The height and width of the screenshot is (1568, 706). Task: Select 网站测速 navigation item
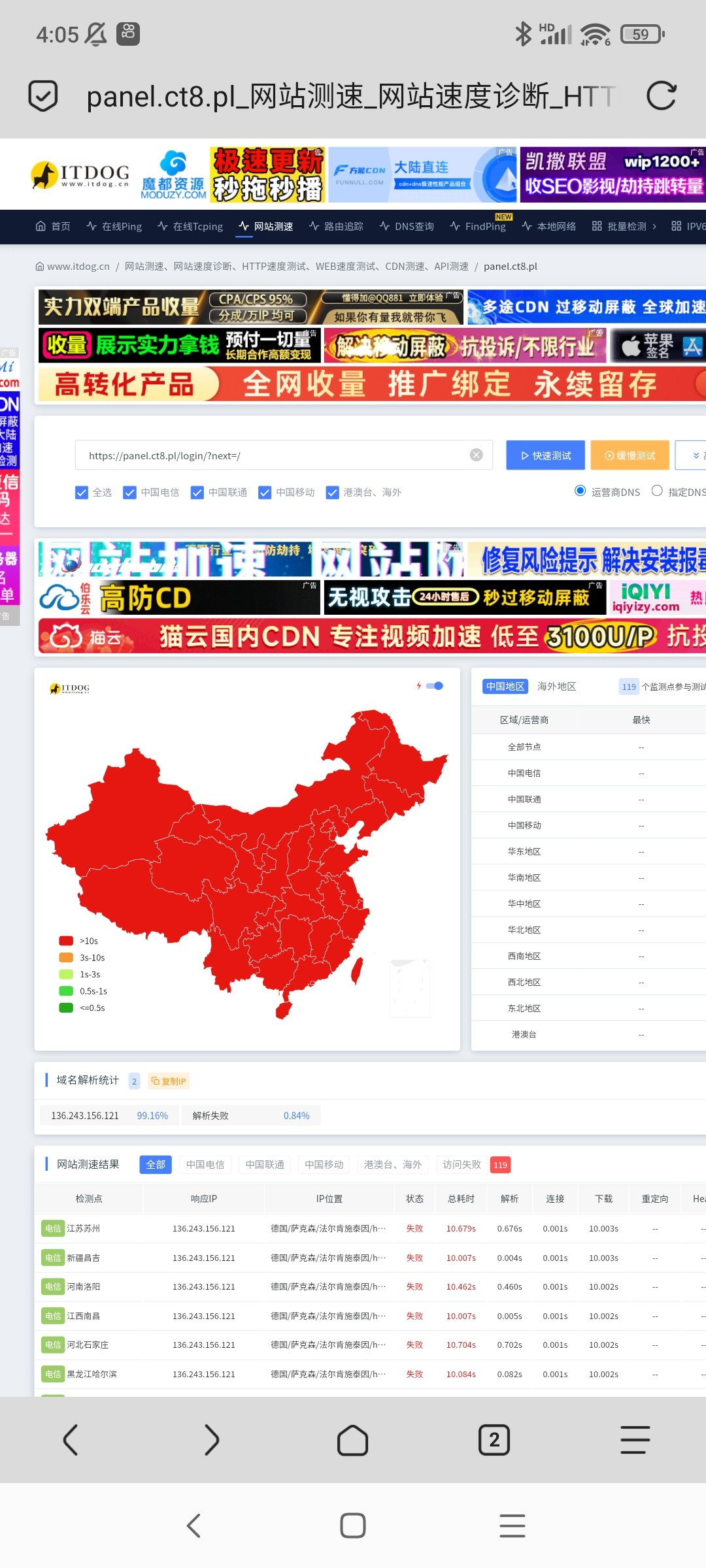tap(265, 226)
